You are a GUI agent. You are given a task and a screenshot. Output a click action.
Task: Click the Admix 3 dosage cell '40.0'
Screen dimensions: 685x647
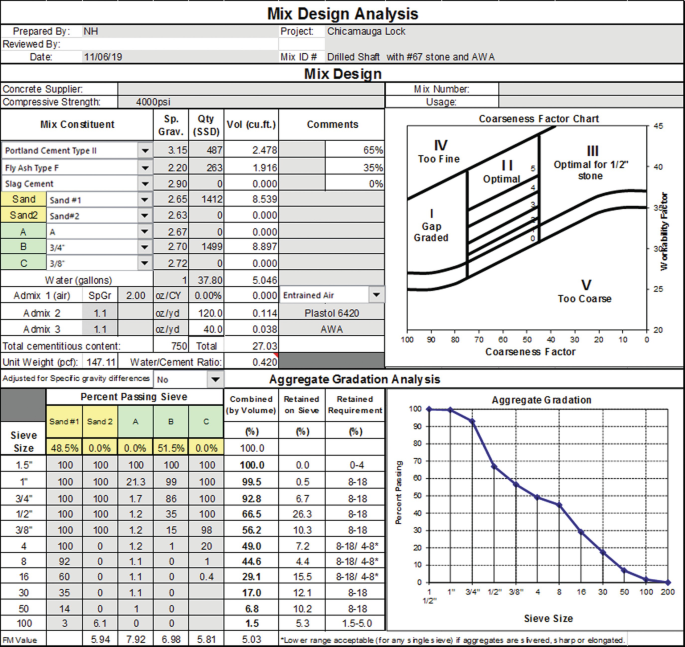pyautogui.click(x=206, y=329)
